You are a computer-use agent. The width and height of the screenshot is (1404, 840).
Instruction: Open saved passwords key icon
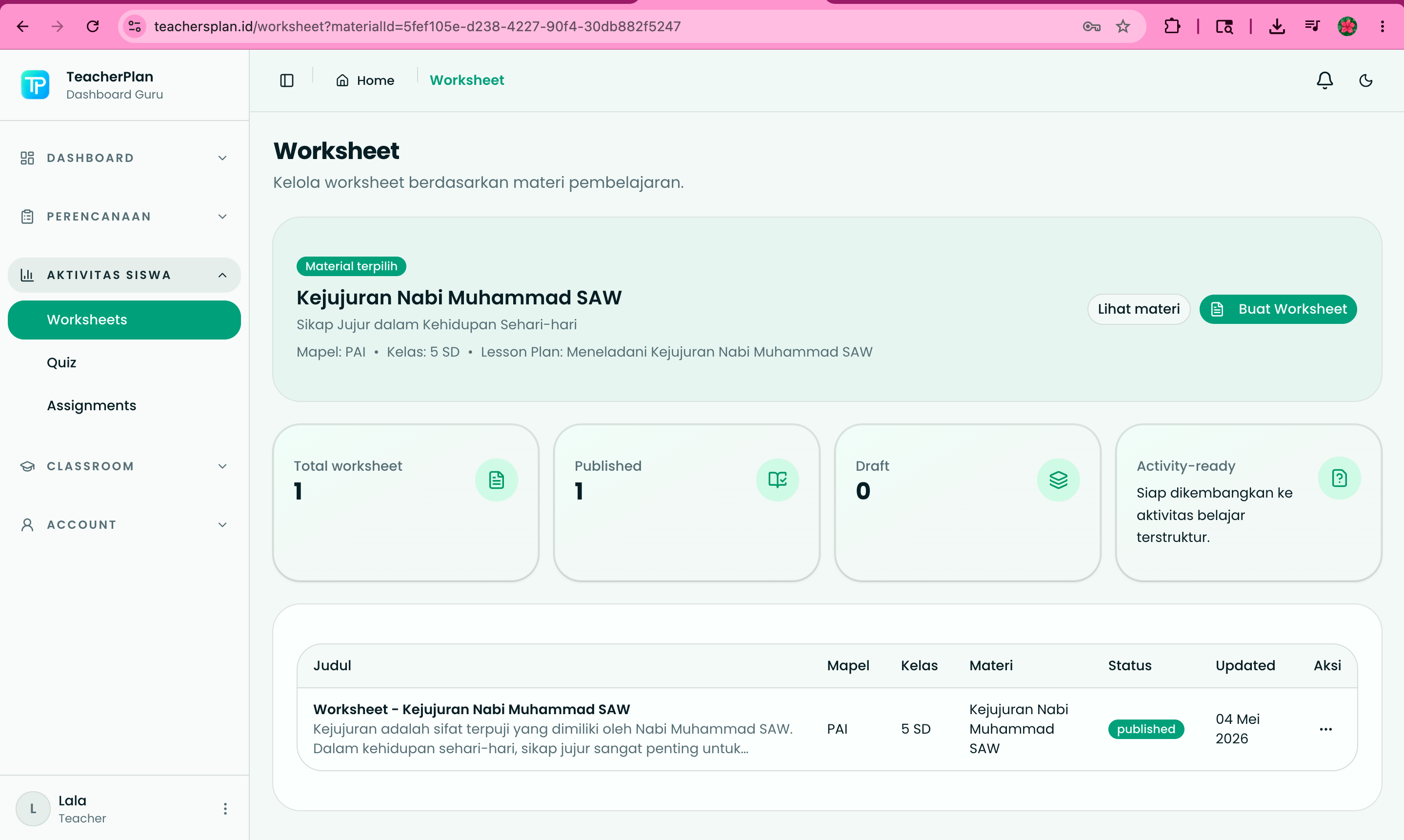coord(1092,26)
